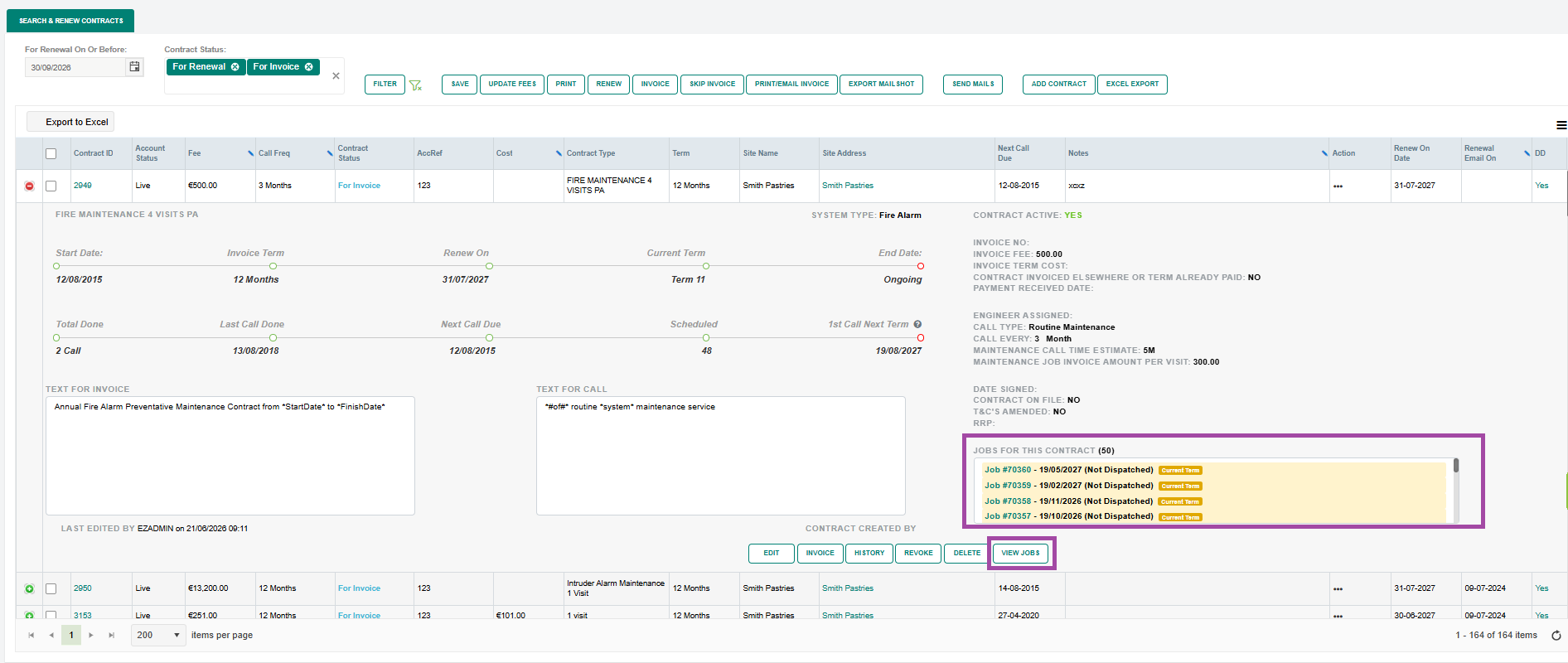
Task: Open contract ID 2949 link
Action: (x=83, y=186)
